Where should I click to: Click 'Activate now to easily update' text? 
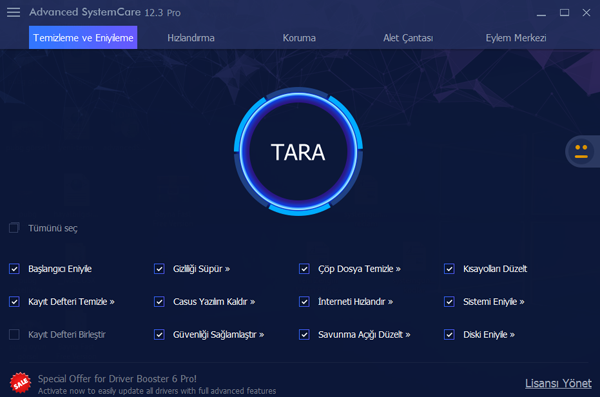(x=157, y=391)
